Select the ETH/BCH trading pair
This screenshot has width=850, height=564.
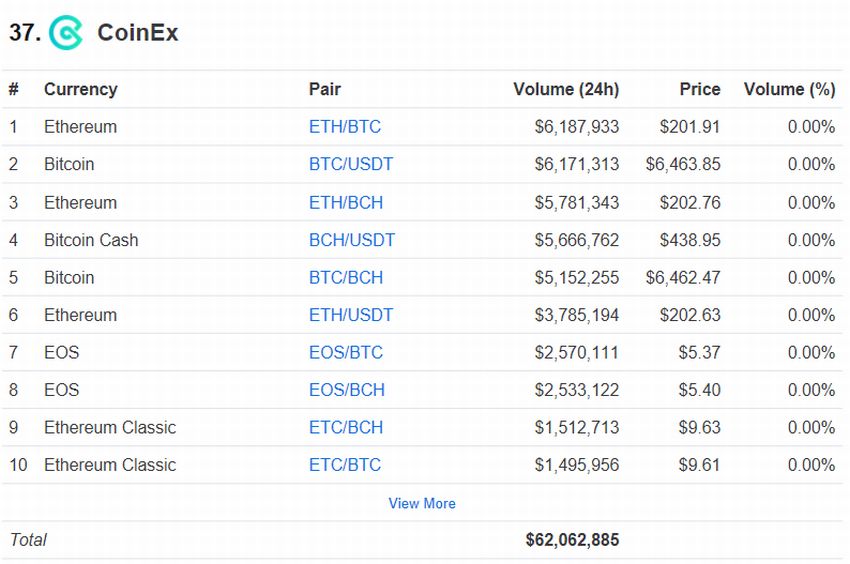346,202
